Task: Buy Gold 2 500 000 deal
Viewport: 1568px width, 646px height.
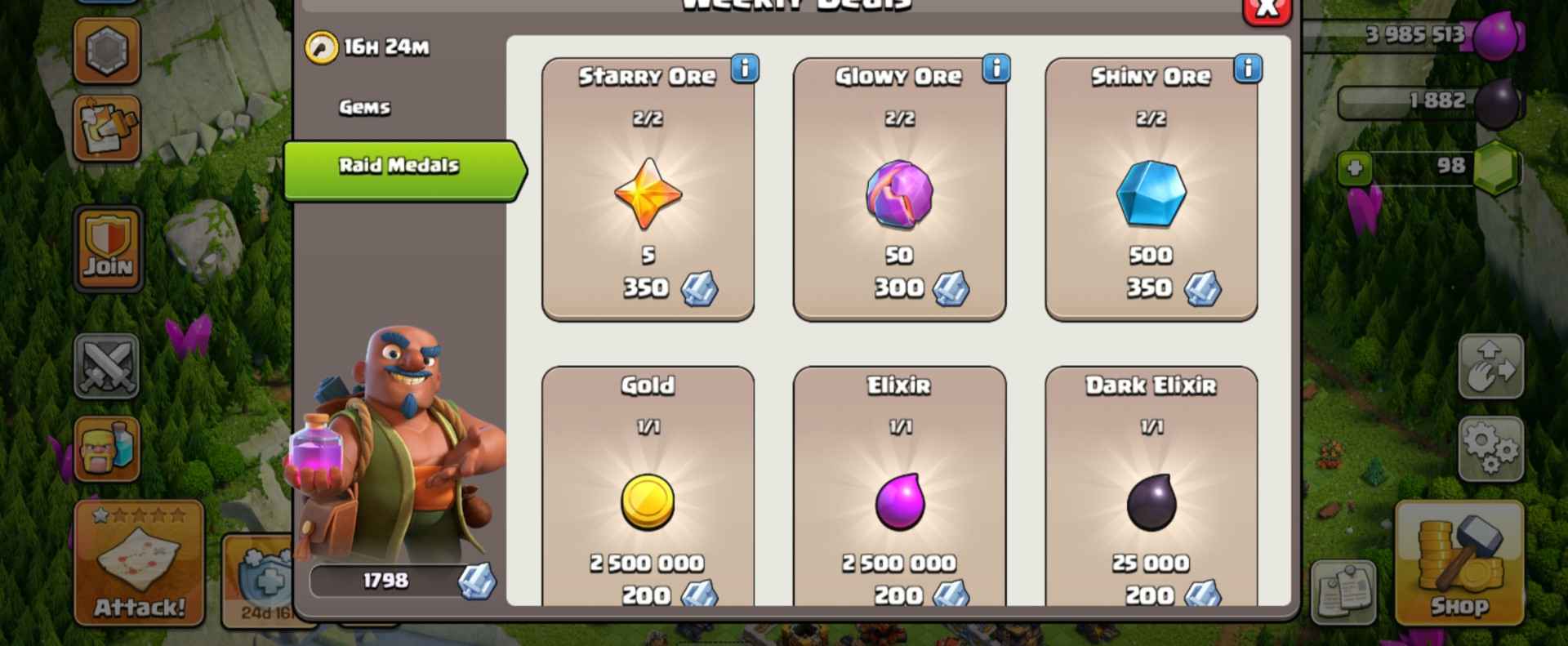Action: tap(648, 488)
